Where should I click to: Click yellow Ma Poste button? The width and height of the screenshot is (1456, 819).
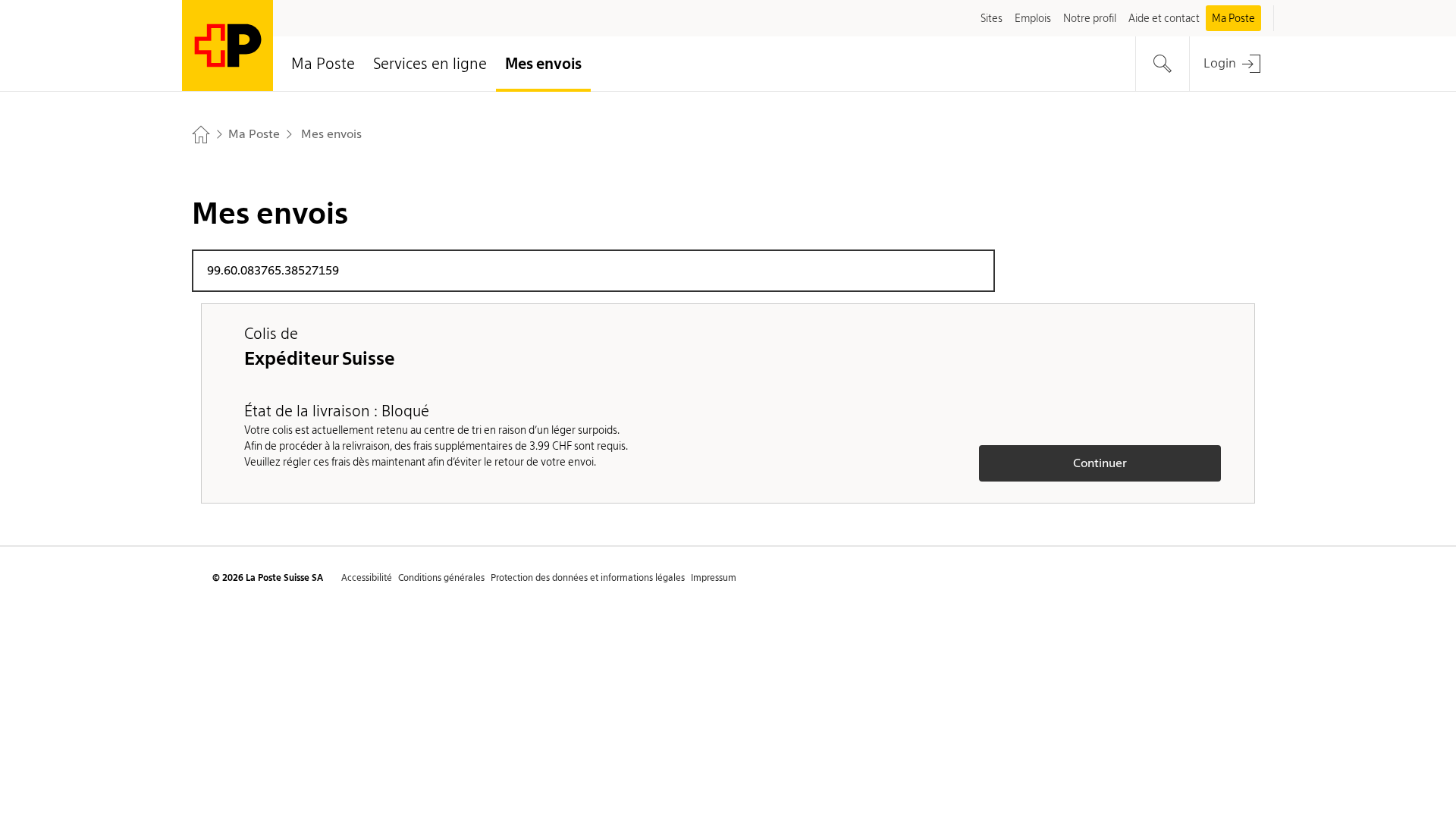pyautogui.click(x=1233, y=18)
